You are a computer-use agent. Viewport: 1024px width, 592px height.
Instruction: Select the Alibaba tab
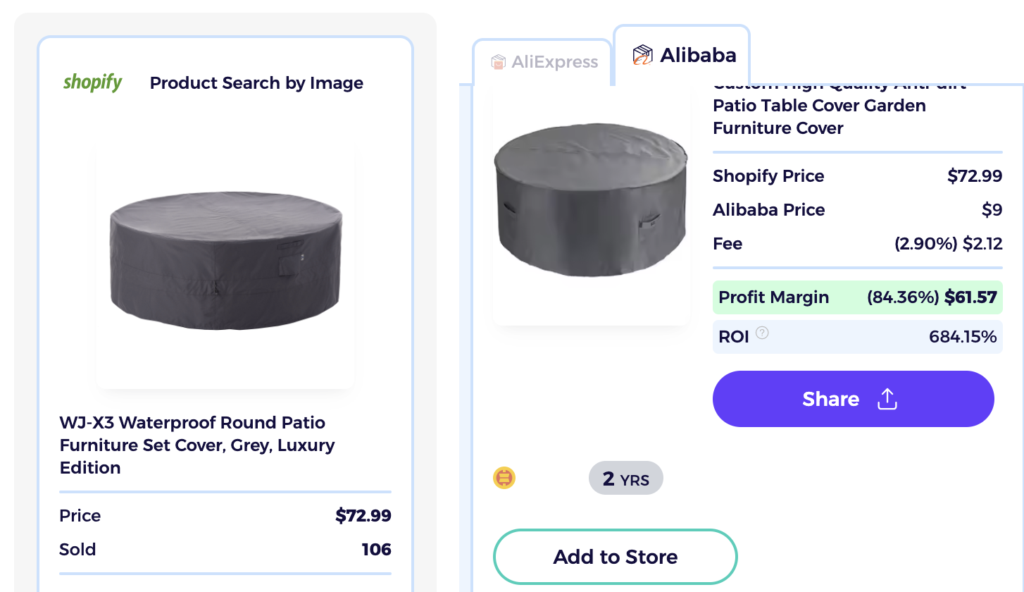click(x=683, y=55)
